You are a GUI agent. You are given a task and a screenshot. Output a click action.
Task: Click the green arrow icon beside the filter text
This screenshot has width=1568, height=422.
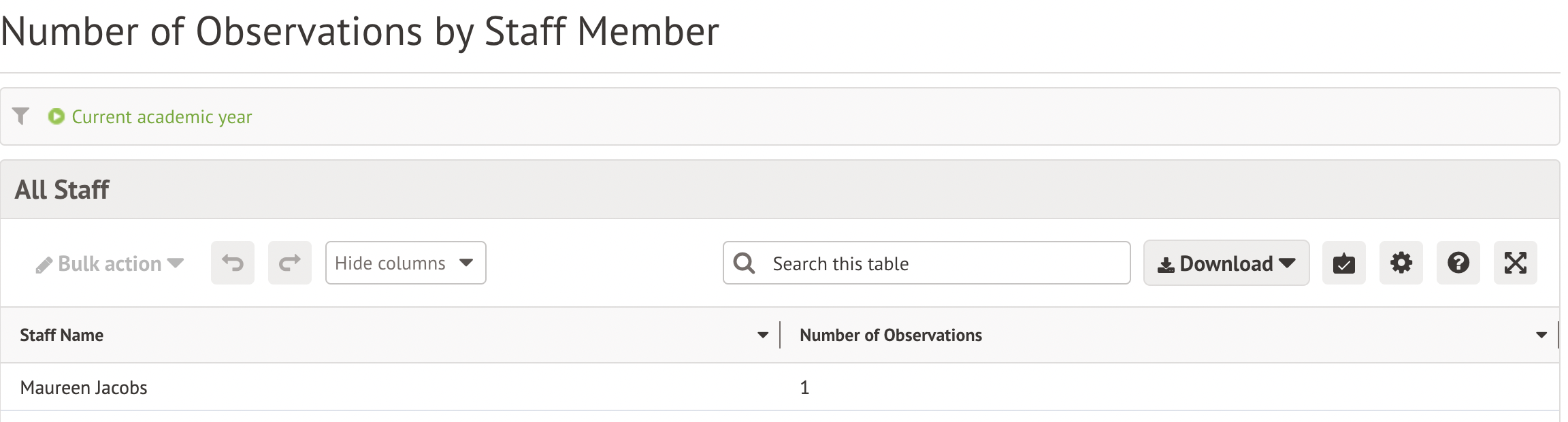point(56,116)
